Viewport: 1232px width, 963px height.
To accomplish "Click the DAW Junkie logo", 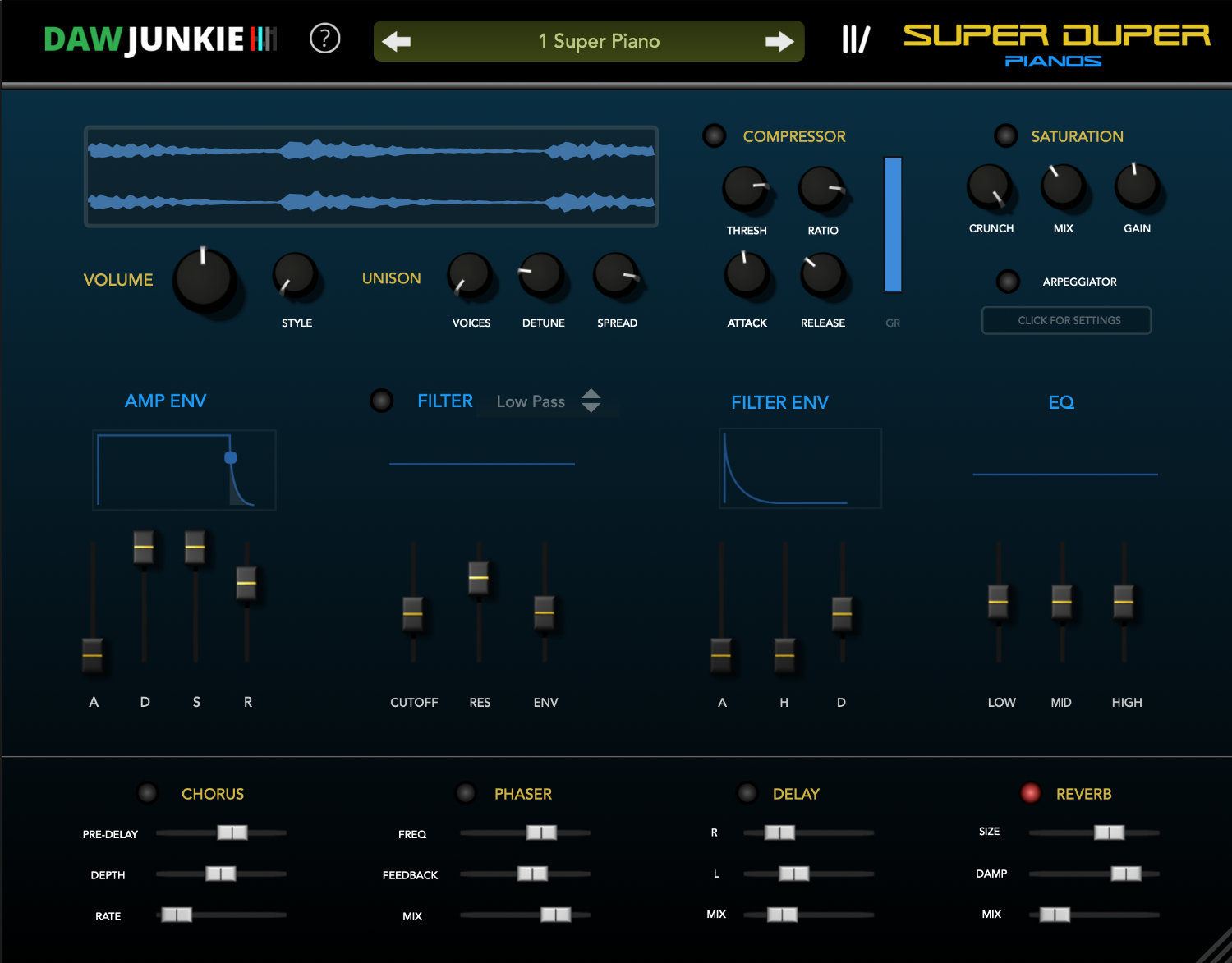I will [161, 39].
